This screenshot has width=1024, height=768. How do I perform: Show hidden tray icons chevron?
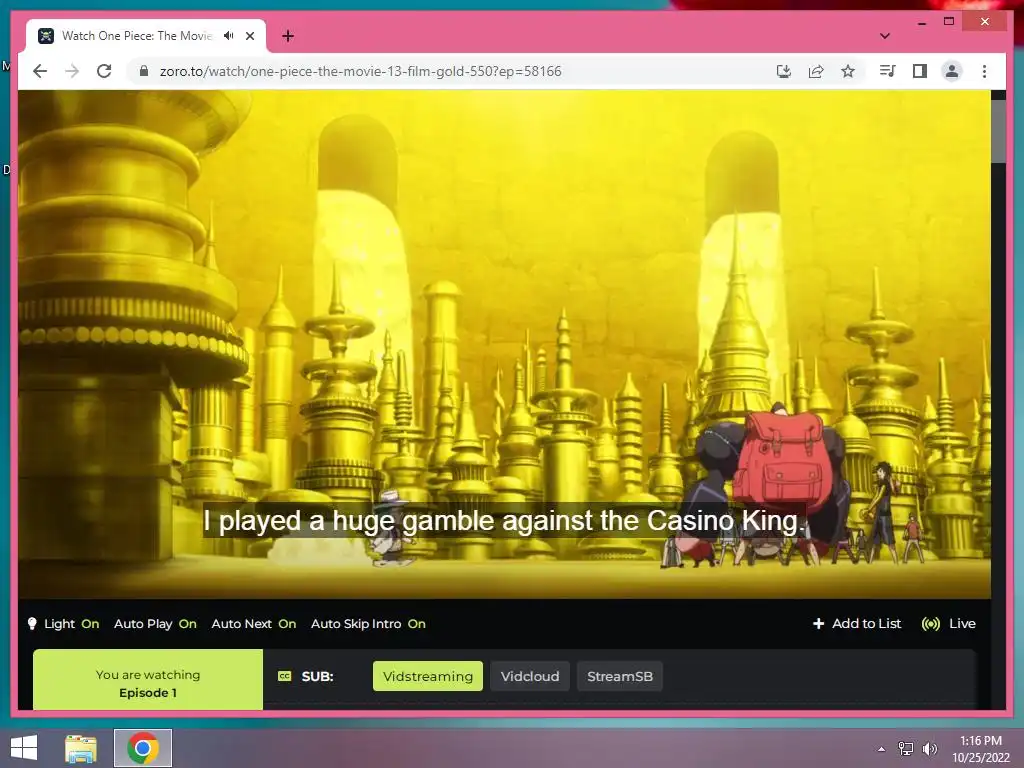[882, 749]
